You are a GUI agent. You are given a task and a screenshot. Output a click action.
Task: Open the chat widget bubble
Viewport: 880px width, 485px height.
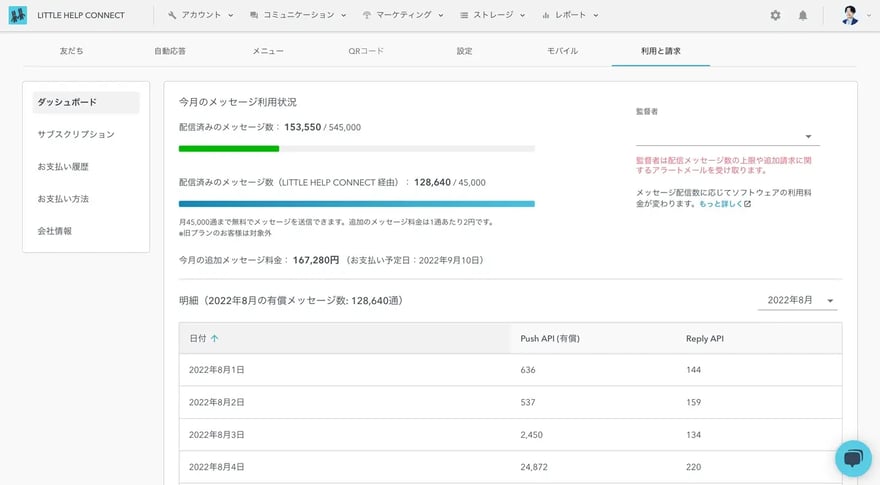[853, 458]
